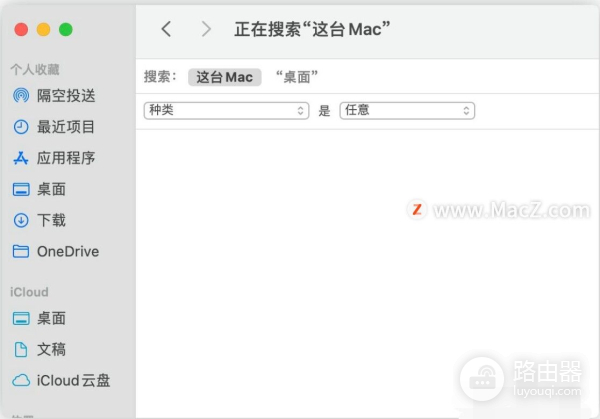Screen dimensions: 600x419
Task: Click the Applications icon beside 应用程序
Action: click(x=21, y=158)
